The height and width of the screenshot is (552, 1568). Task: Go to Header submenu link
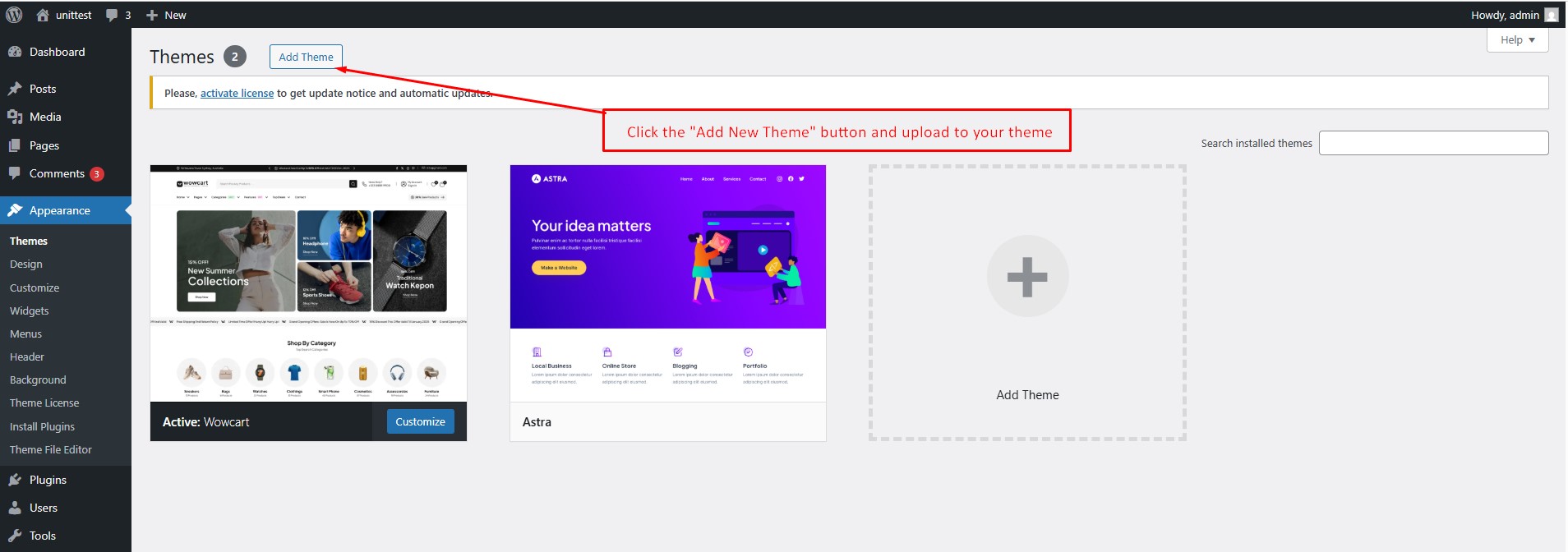click(x=27, y=356)
